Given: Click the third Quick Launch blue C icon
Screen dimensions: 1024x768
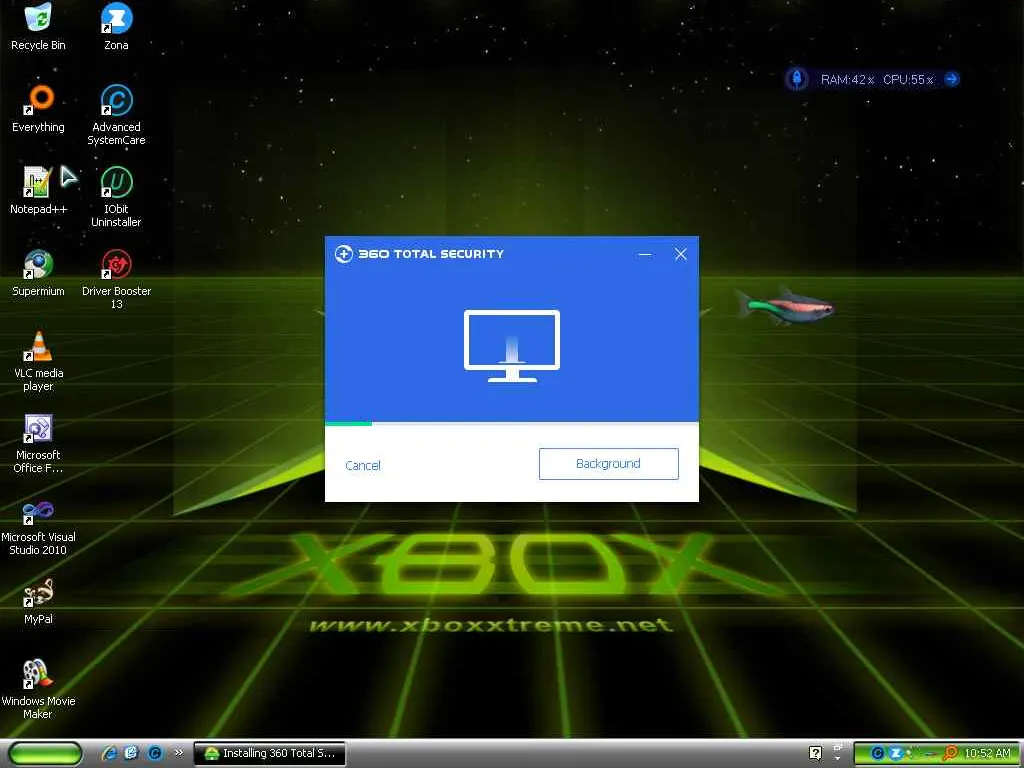Looking at the screenshot, I should click(x=155, y=753).
